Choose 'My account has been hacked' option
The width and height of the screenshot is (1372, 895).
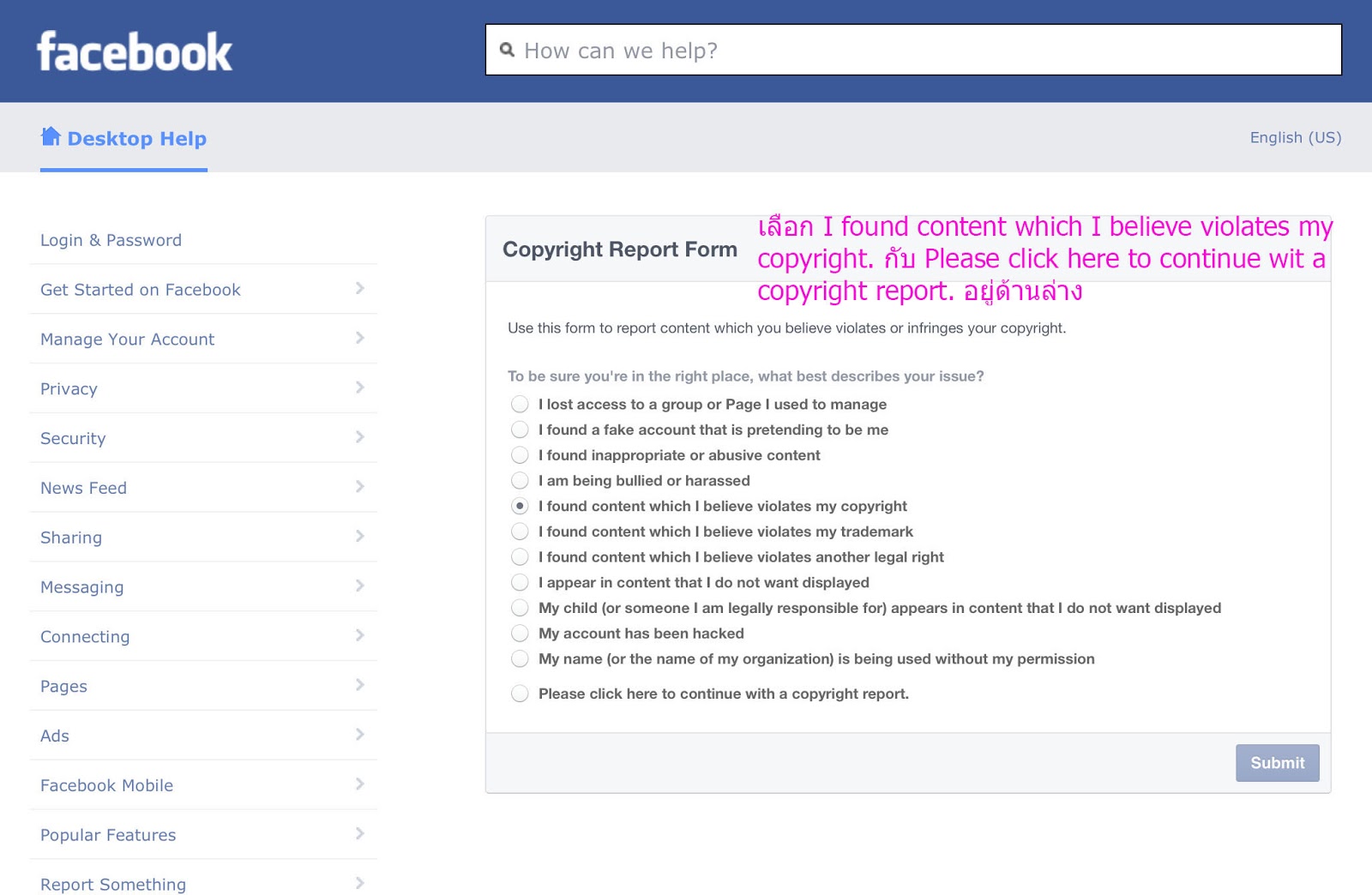[x=520, y=634]
